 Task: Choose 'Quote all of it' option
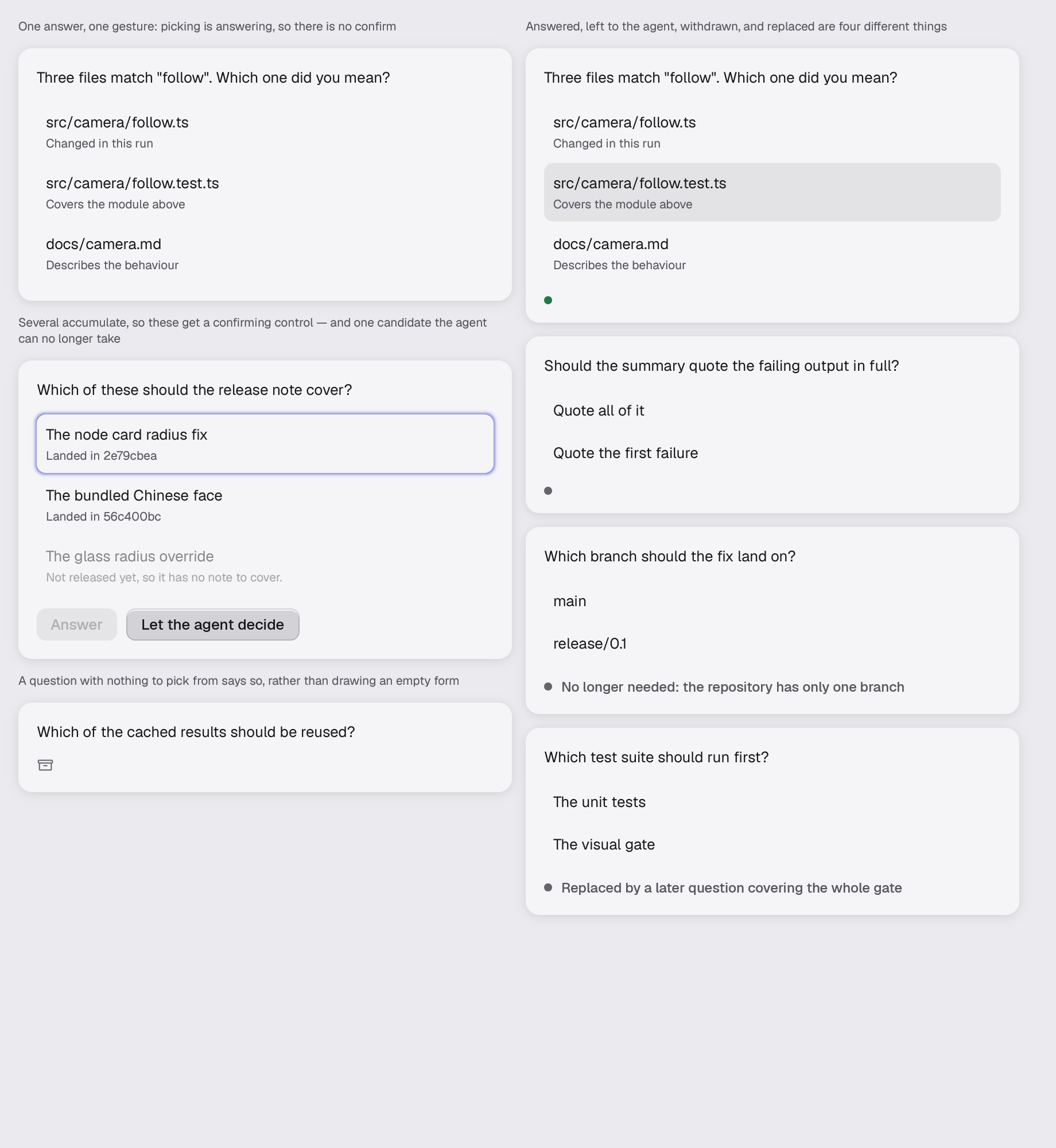coord(772,410)
